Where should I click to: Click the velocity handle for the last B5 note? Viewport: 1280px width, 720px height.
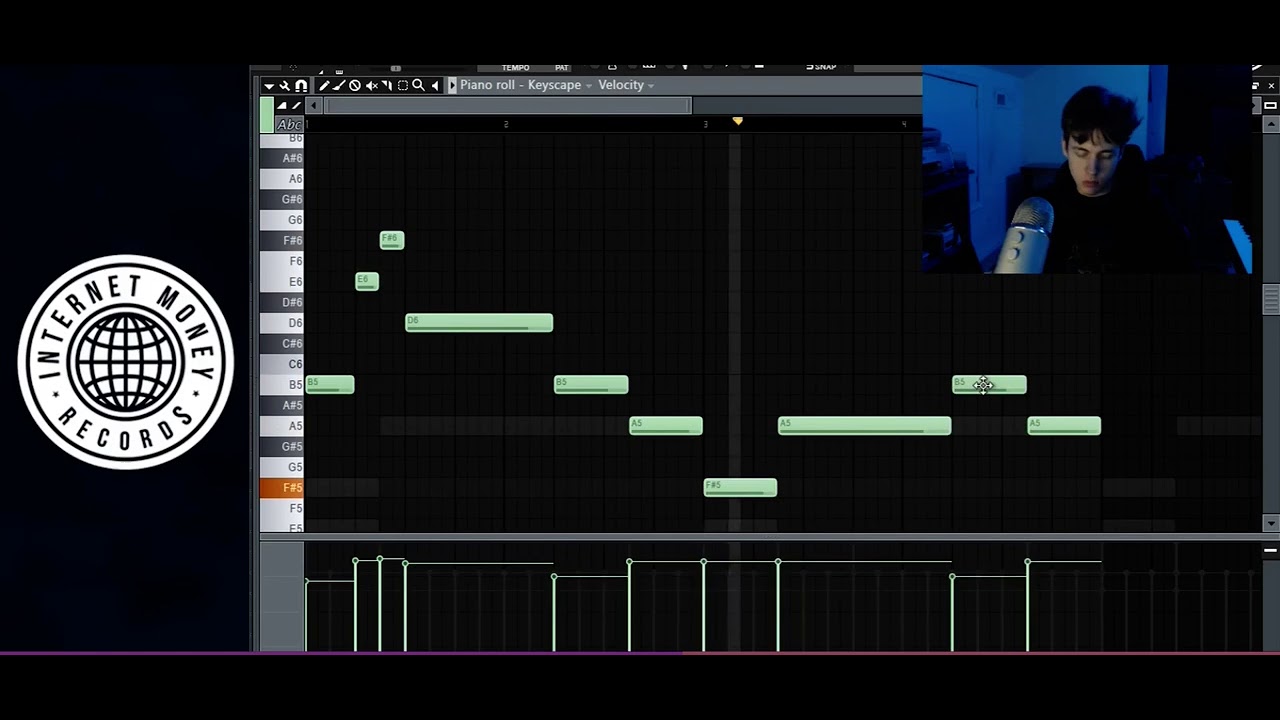(952, 577)
